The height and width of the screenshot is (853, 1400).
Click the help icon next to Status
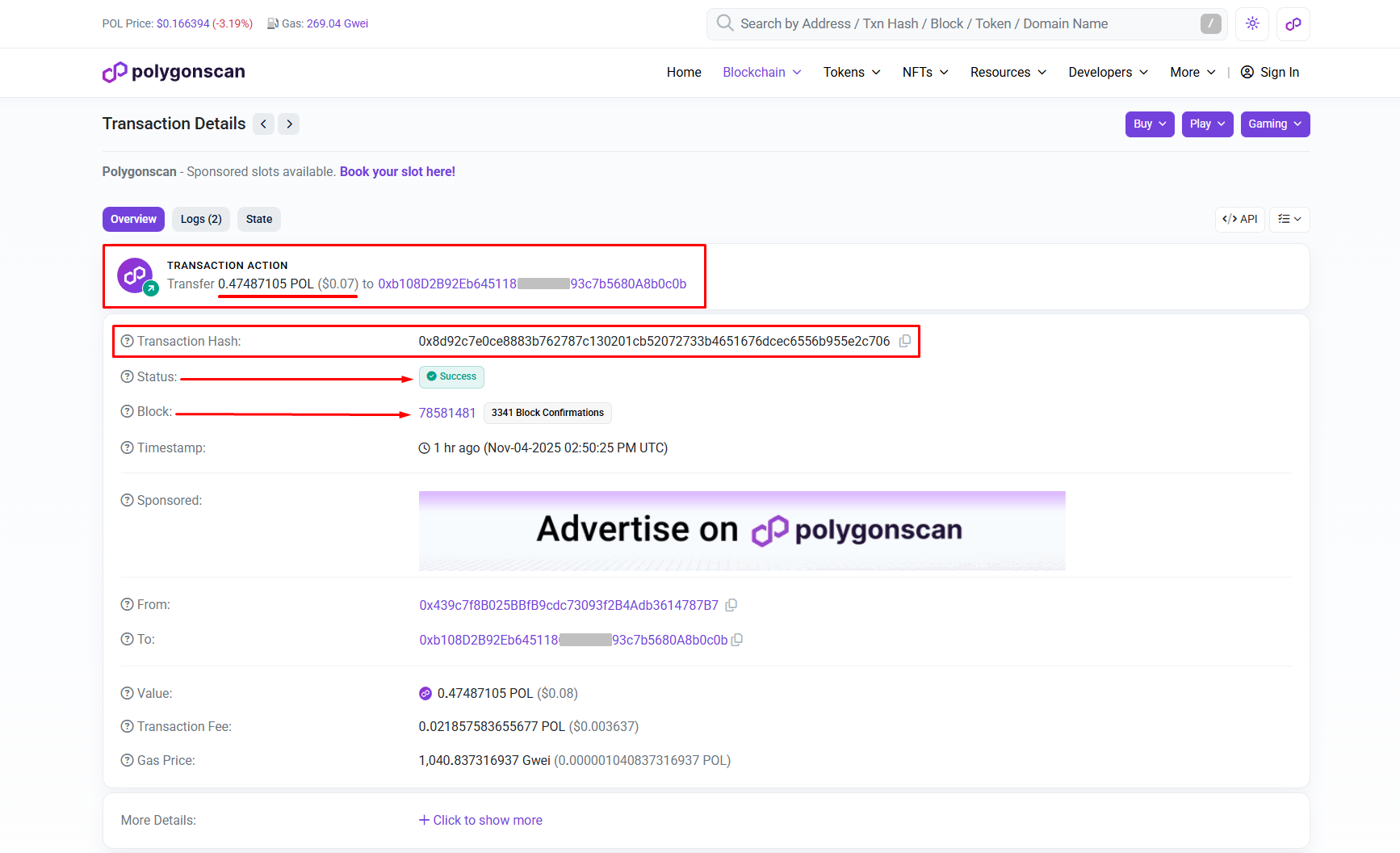(x=126, y=376)
